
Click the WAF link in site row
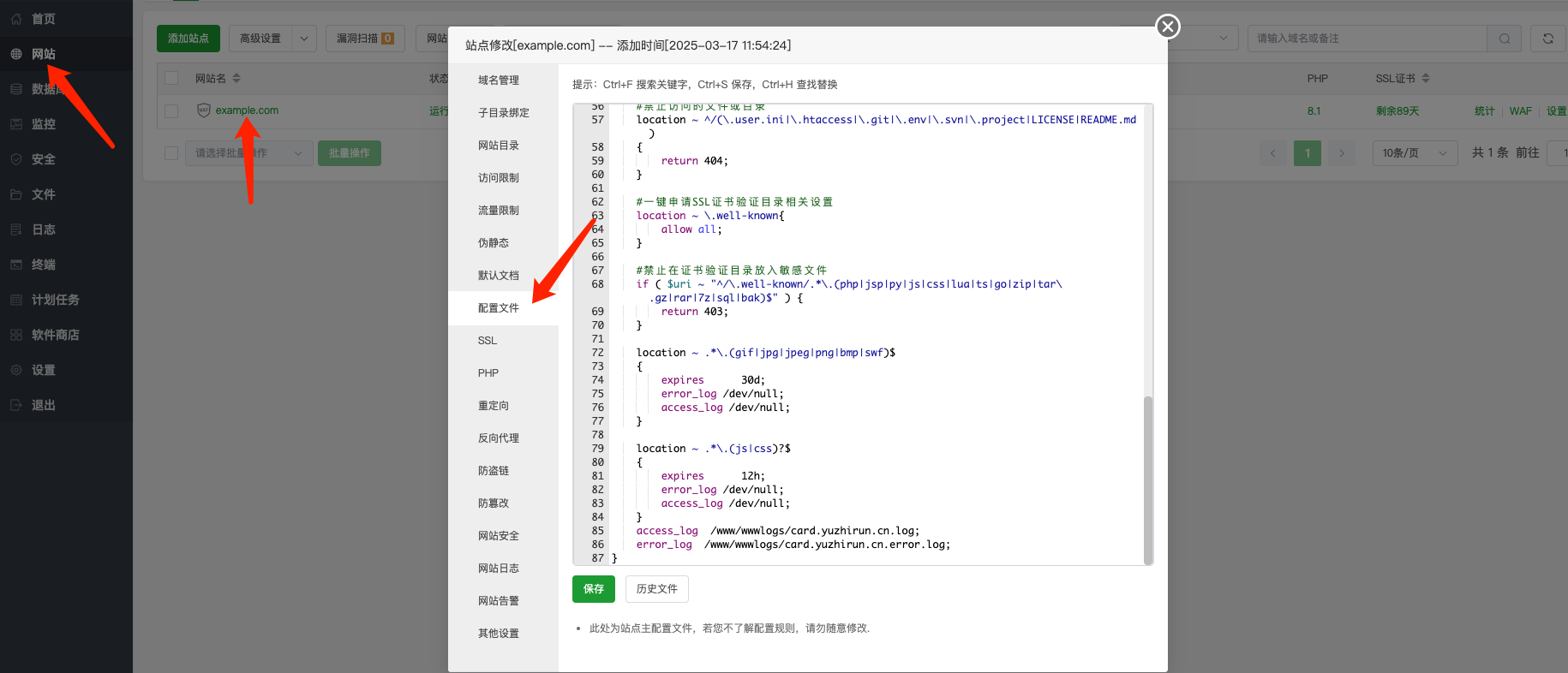click(1521, 111)
